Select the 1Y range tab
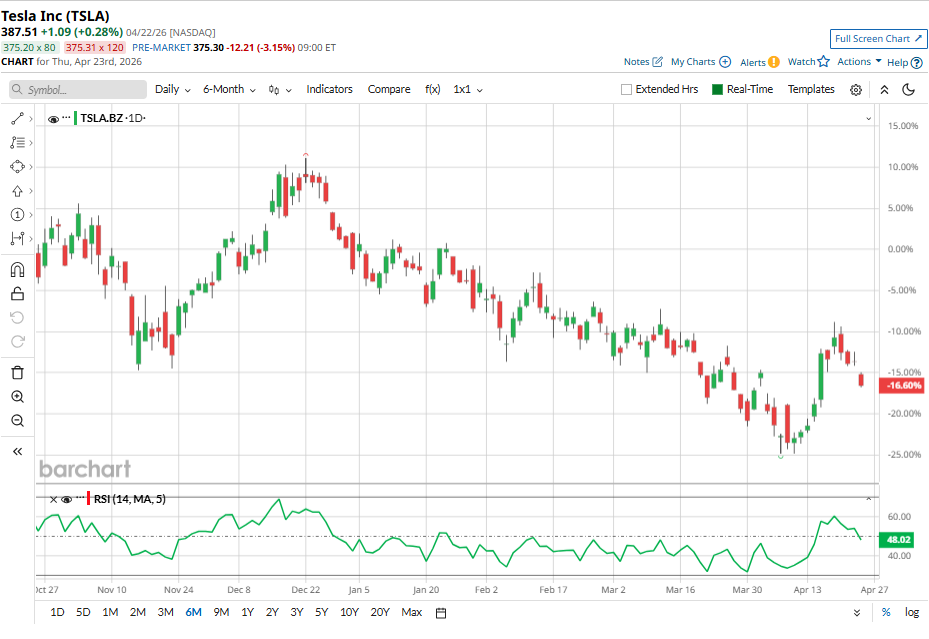Image resolution: width=929 pixels, height=639 pixels. click(x=247, y=612)
